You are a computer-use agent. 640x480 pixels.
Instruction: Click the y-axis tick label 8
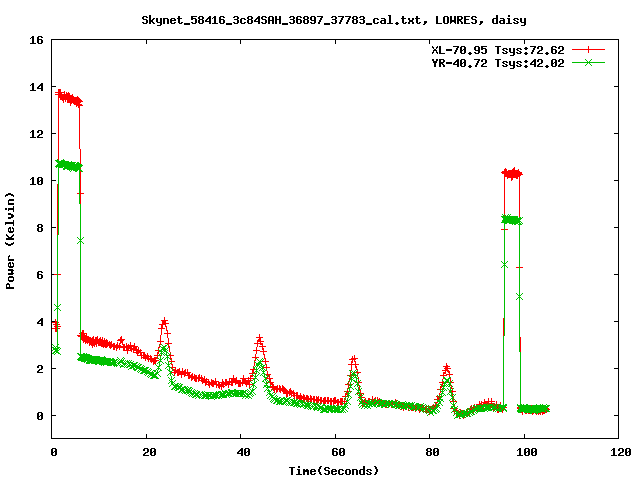pos(40,228)
